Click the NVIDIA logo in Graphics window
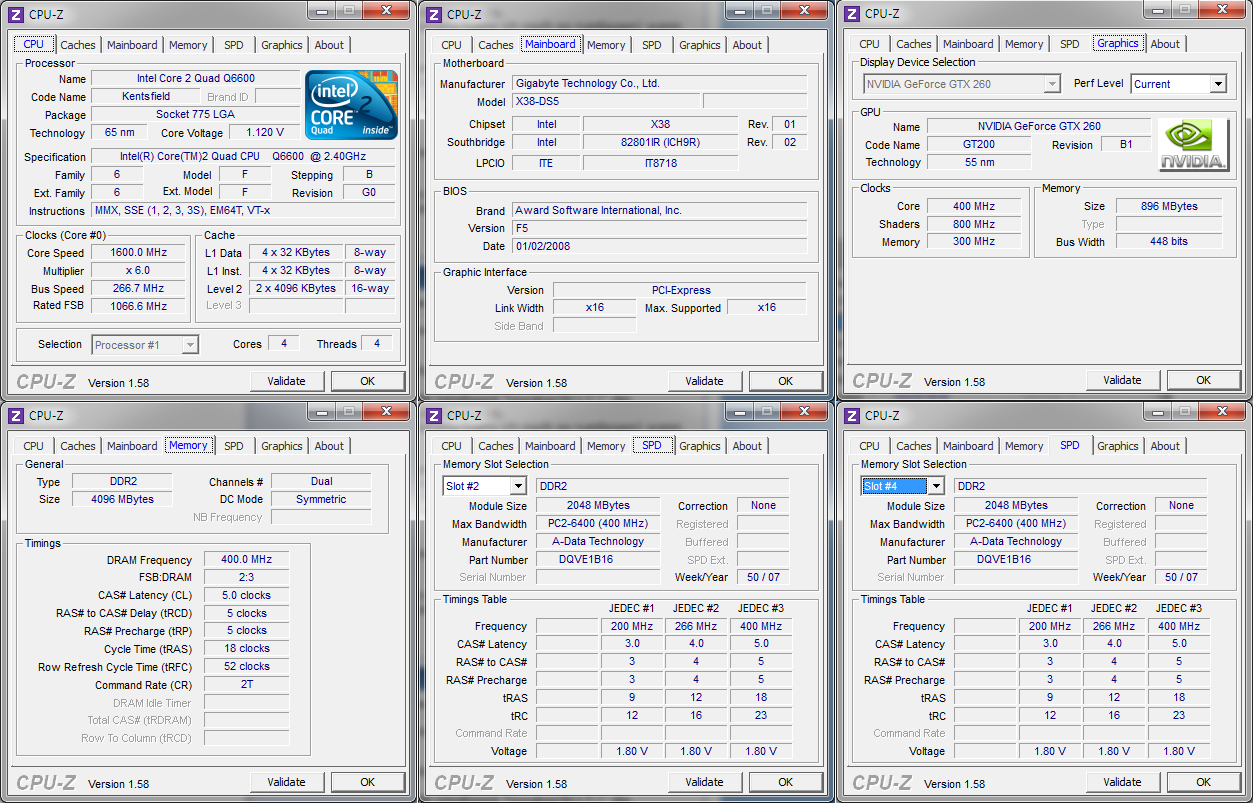 tap(1193, 145)
